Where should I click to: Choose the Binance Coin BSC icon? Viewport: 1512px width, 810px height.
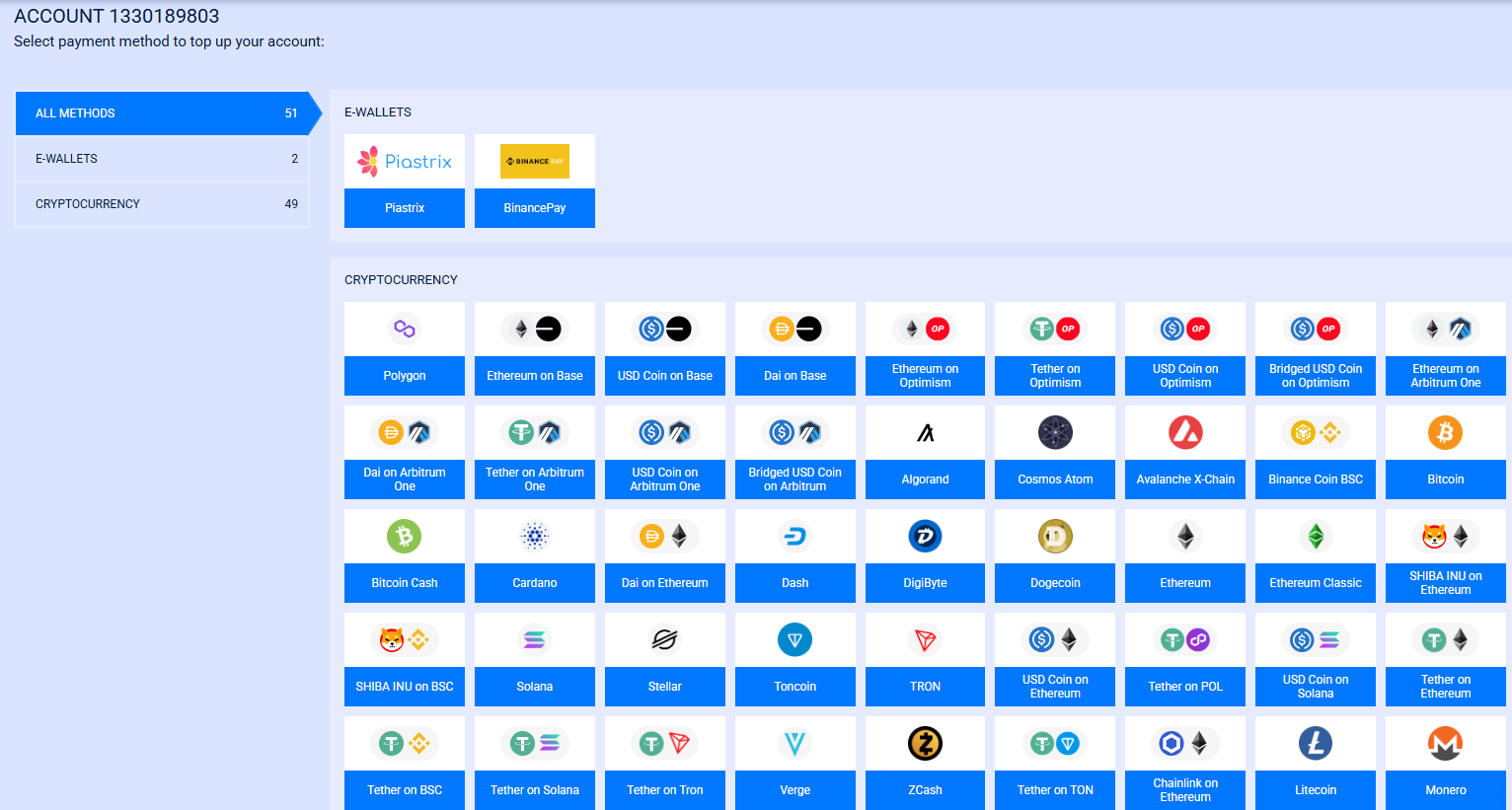1316,432
